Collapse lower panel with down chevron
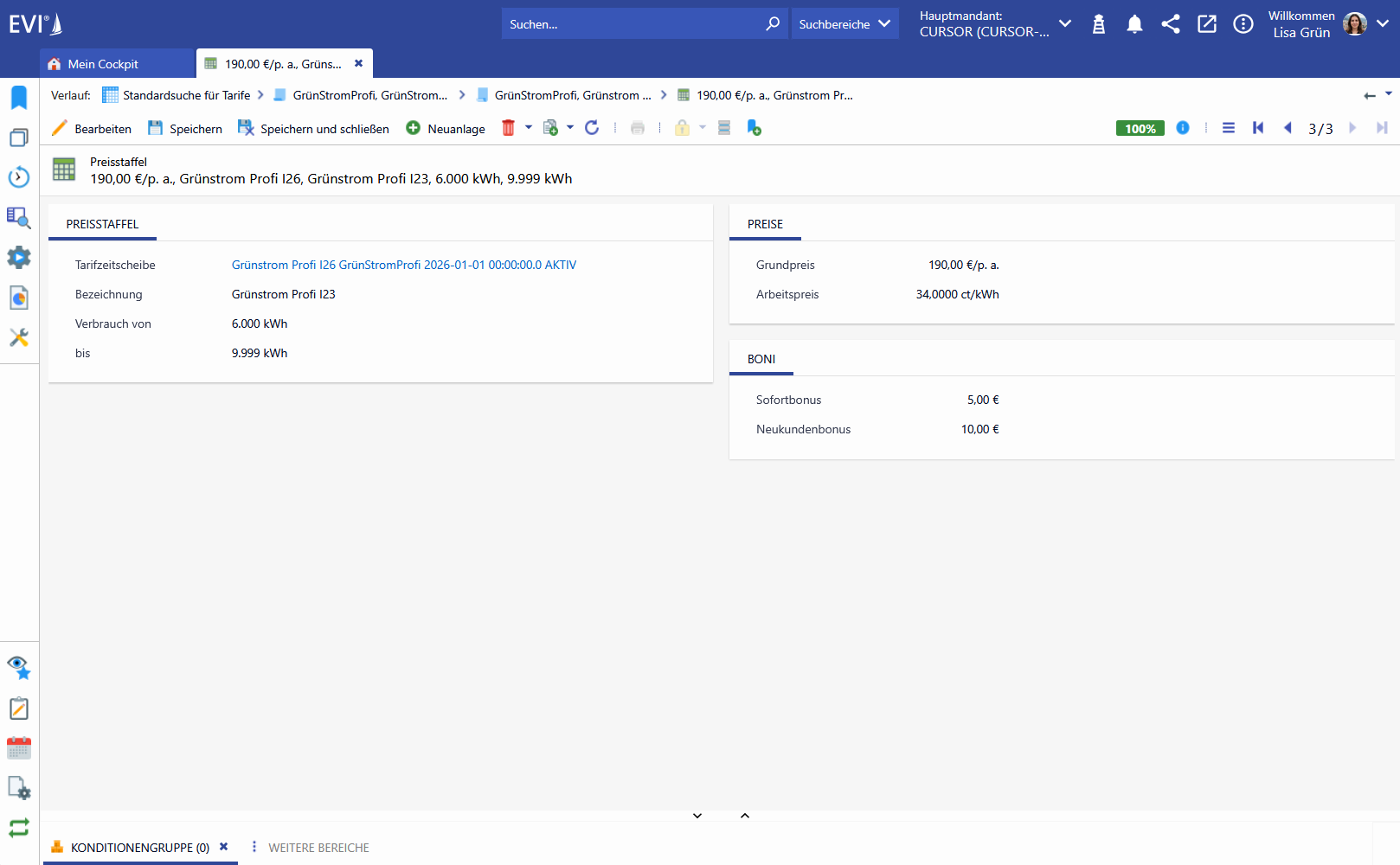Viewport: 1400px width, 865px height. [x=697, y=816]
